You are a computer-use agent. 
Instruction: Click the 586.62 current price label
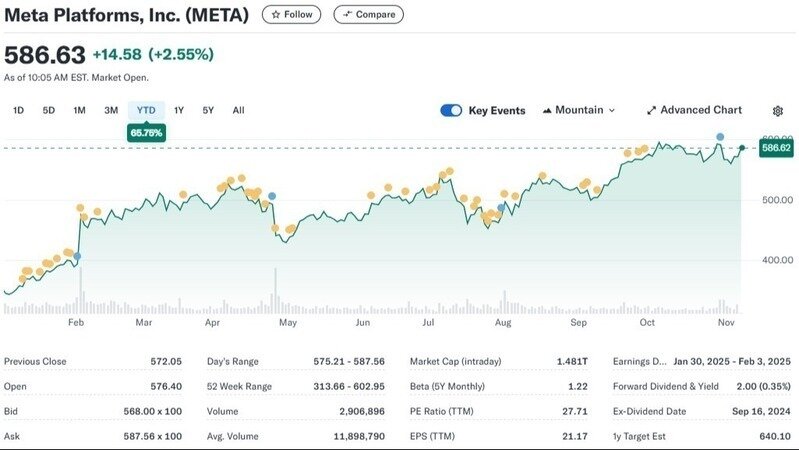[776, 148]
